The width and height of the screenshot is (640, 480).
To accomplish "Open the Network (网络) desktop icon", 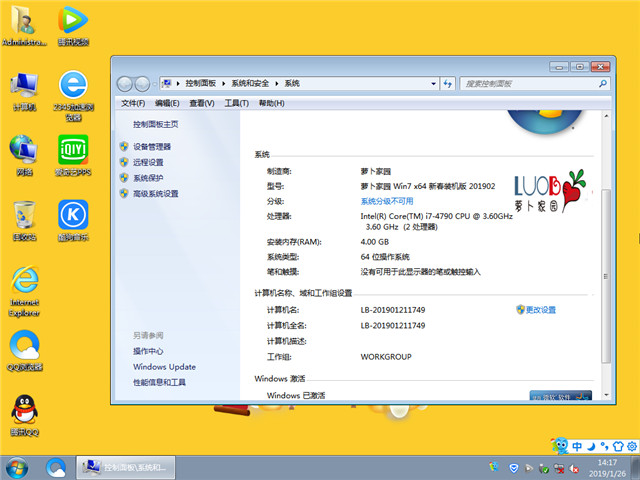I will point(24,156).
